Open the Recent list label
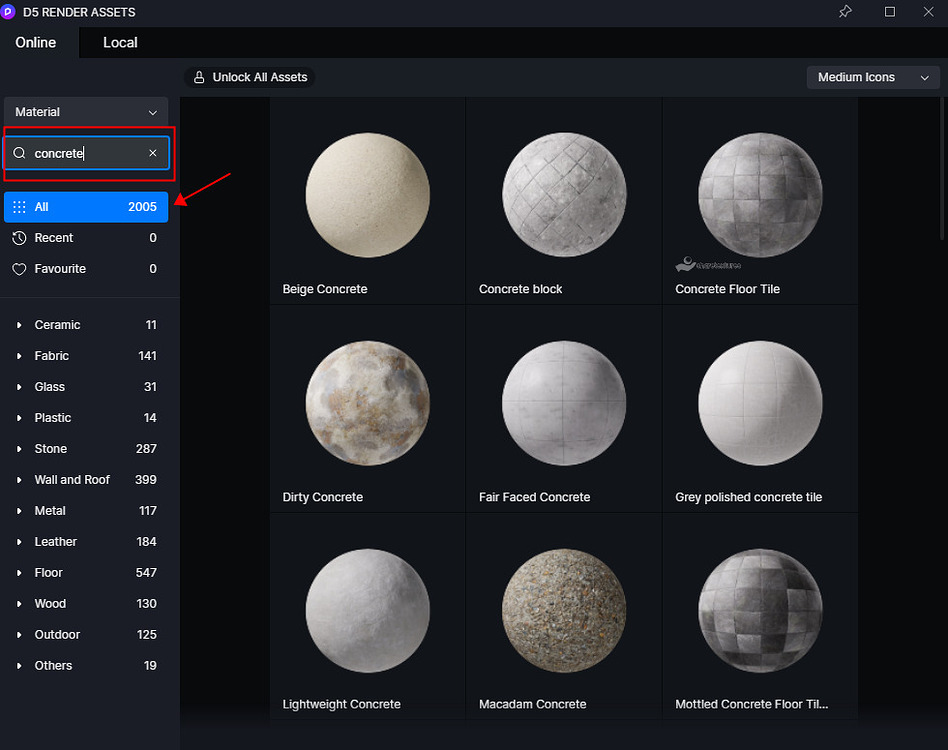 (54, 238)
